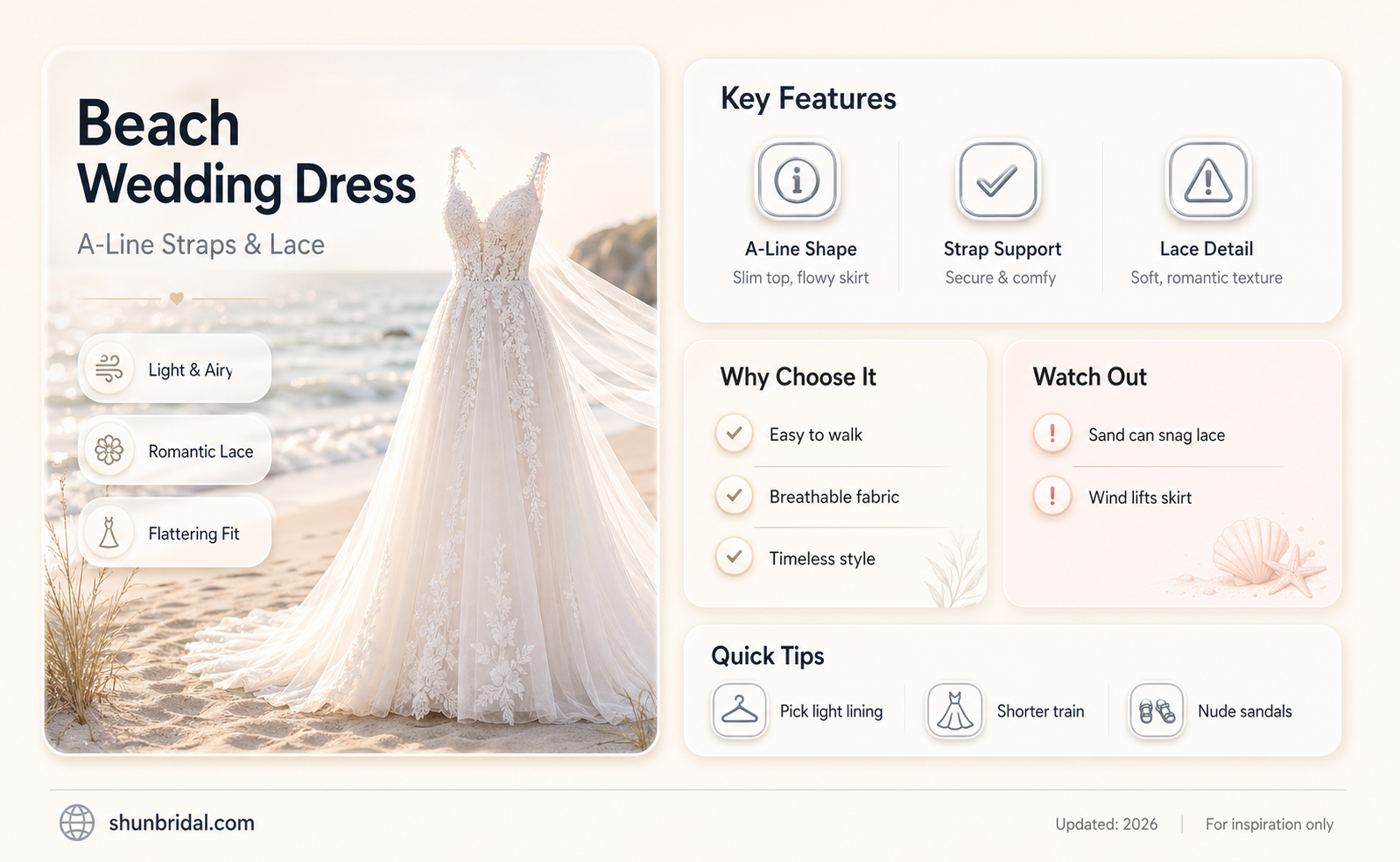Click the gown icon for Shorter train
This screenshot has height=862, width=1400.
955,710
